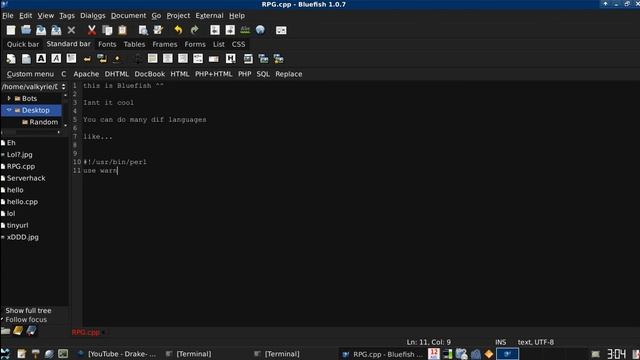The height and width of the screenshot is (360, 640).
Task: Switch to the RPG.cpp document tab
Action: (x=86, y=332)
